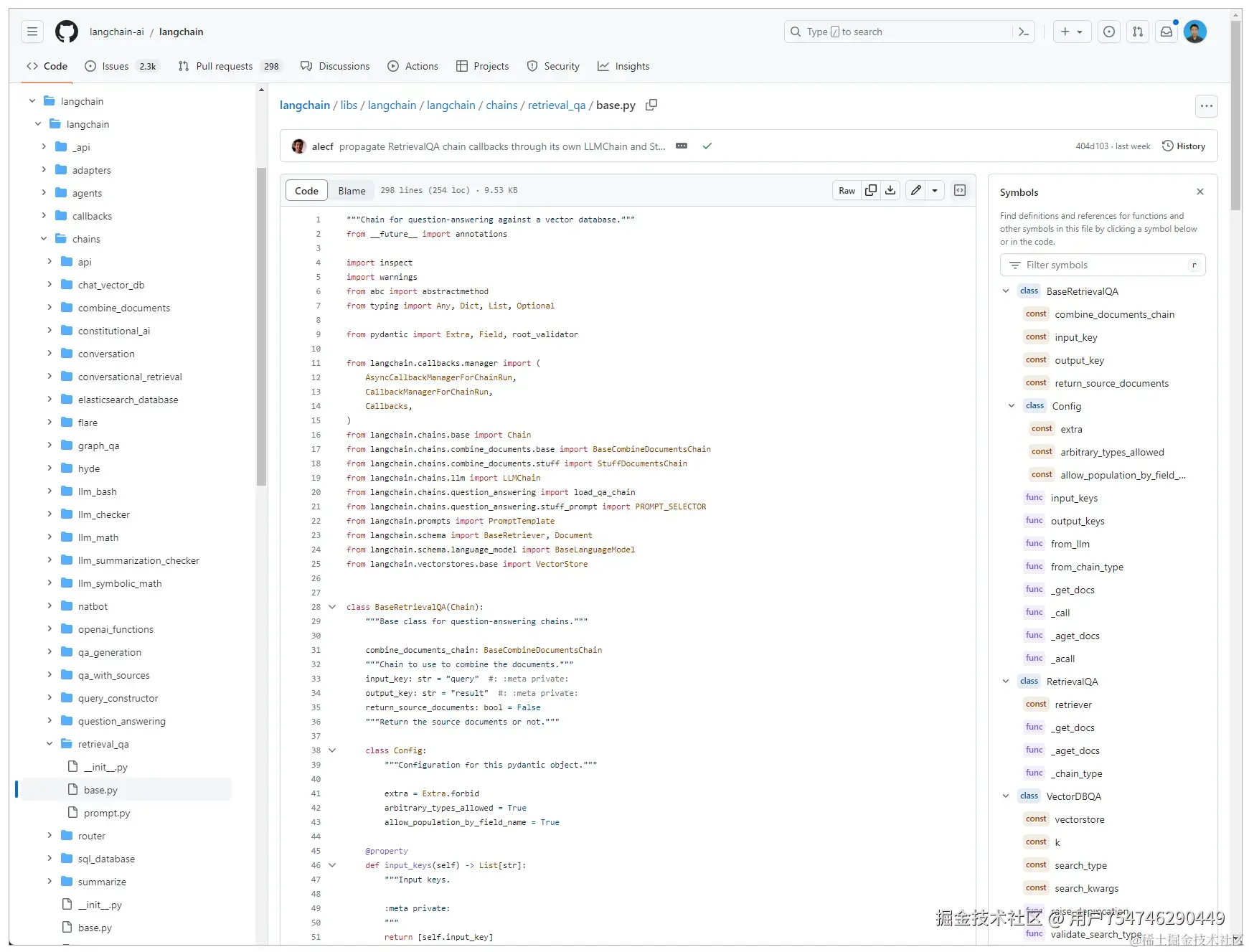Open the file History

1184,146
